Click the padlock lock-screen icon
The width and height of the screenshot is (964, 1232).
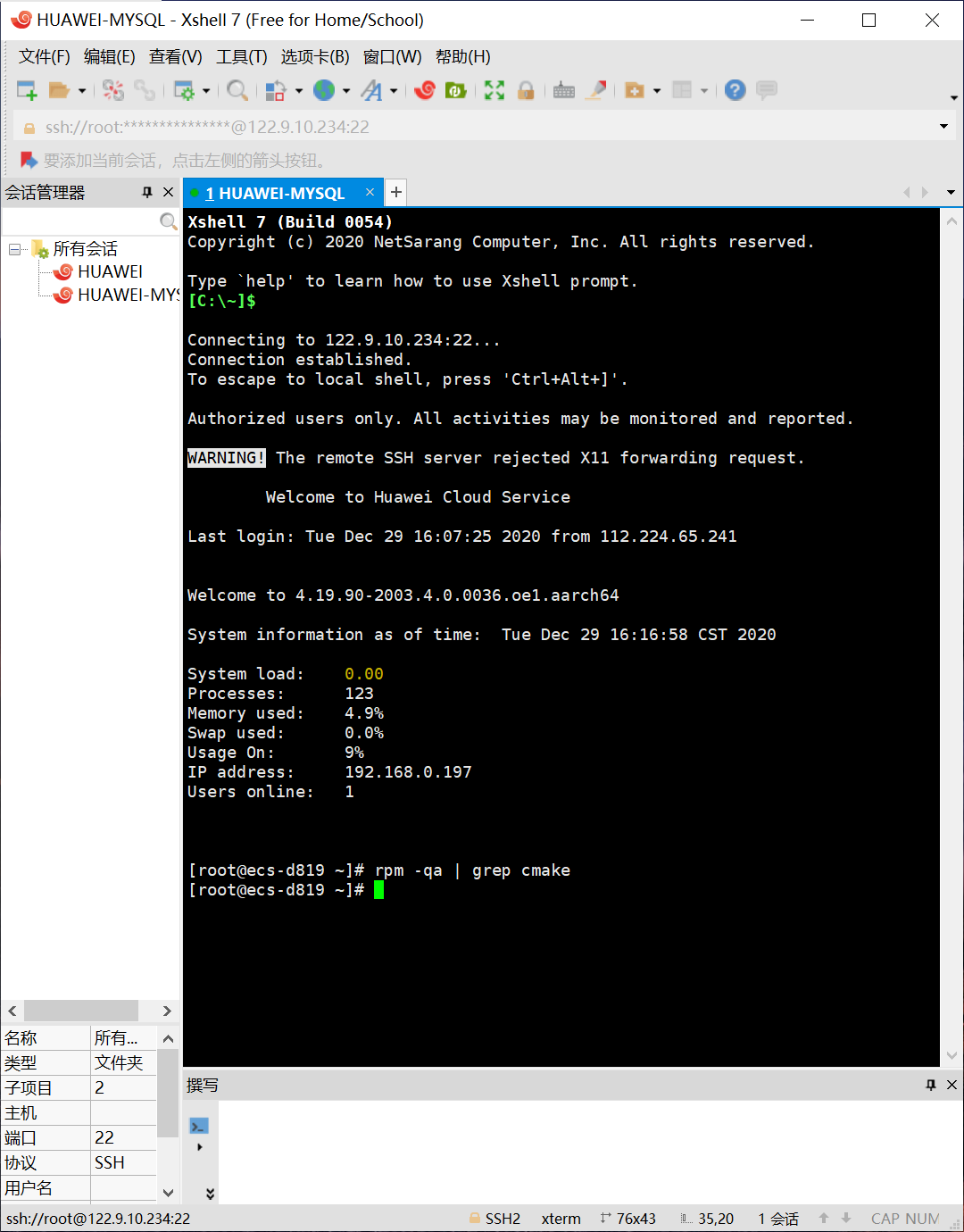tap(526, 90)
